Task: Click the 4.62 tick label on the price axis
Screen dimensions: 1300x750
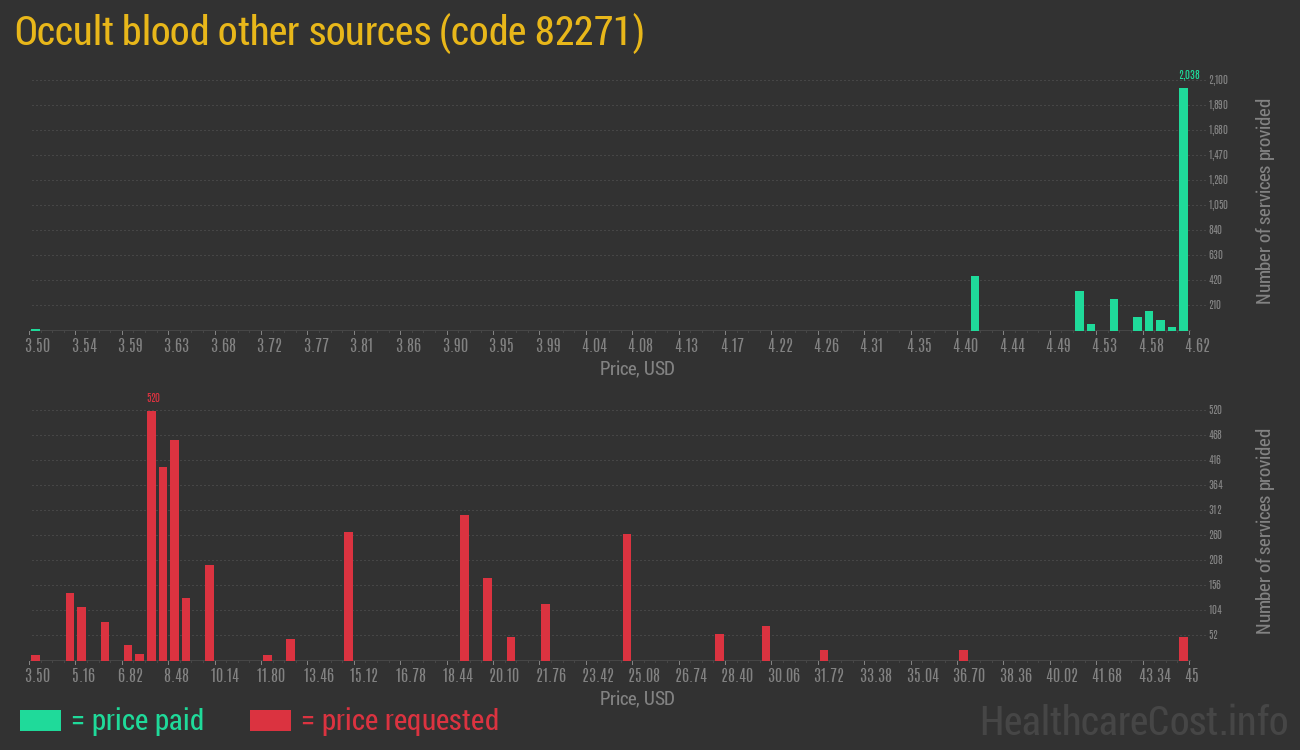Action: pyautogui.click(x=1196, y=346)
